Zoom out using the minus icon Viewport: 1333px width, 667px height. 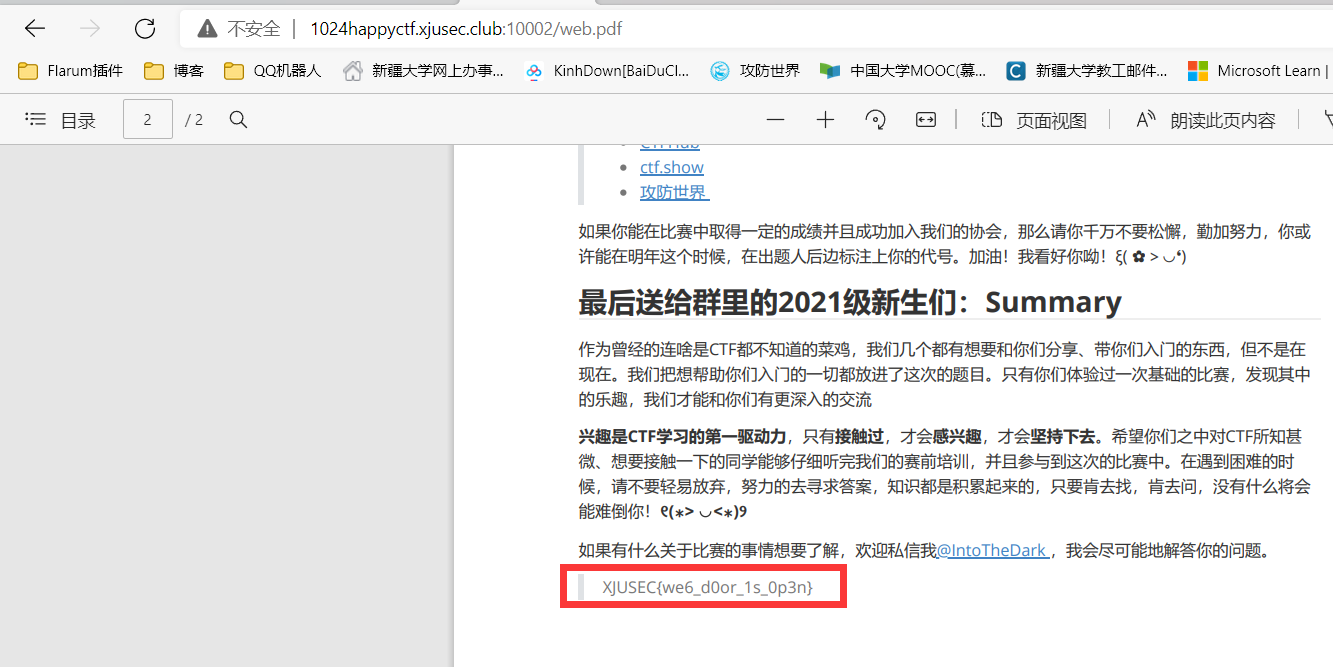coord(775,120)
